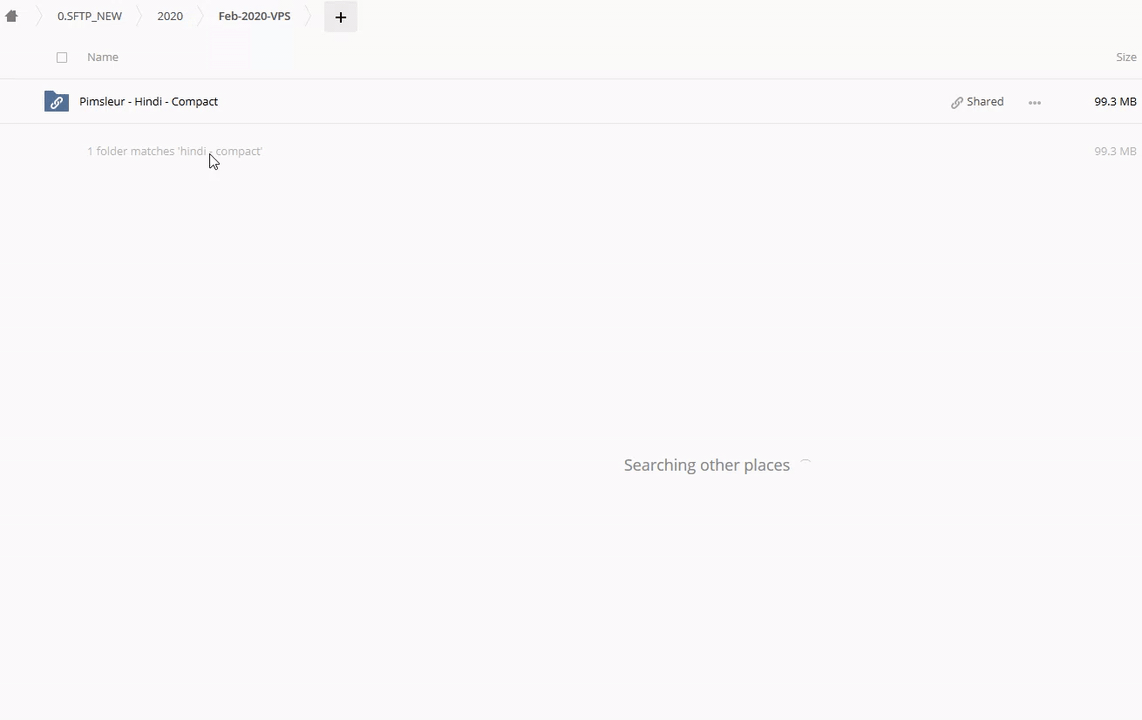Click the 'Searching other places' status text
Image resolution: width=1142 pixels, height=720 pixels.
click(x=706, y=465)
